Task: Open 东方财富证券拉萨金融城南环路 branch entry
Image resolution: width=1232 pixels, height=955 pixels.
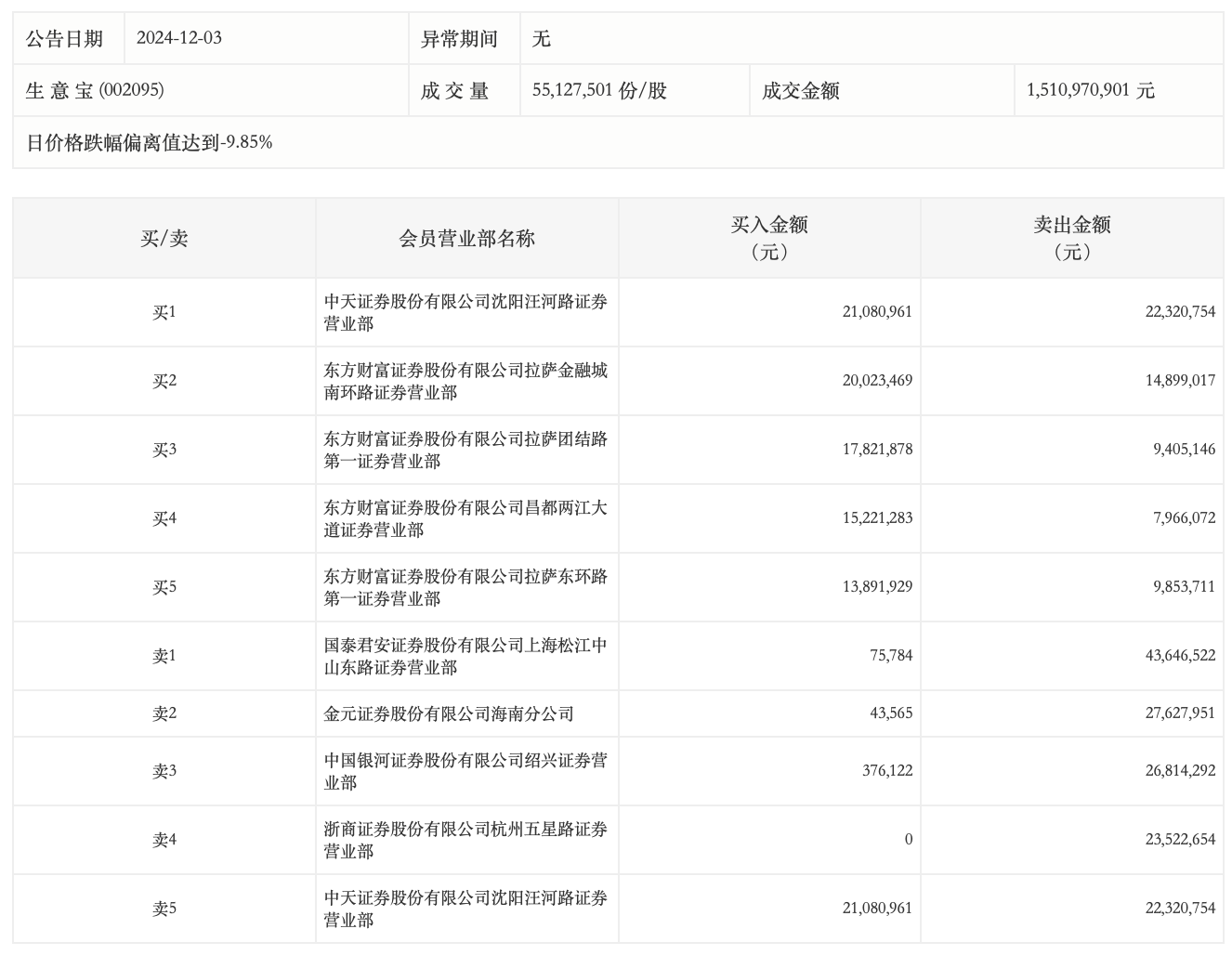Action: [x=465, y=381]
